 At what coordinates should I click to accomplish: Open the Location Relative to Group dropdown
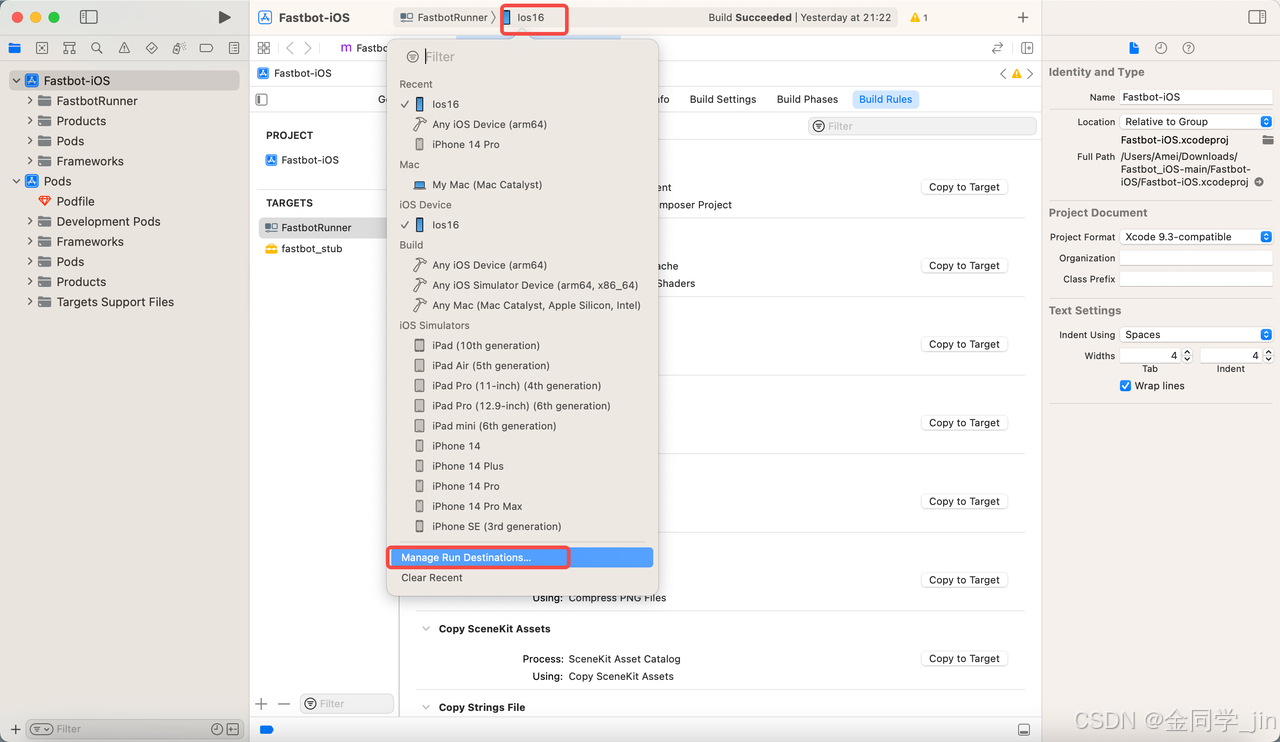(x=1196, y=121)
